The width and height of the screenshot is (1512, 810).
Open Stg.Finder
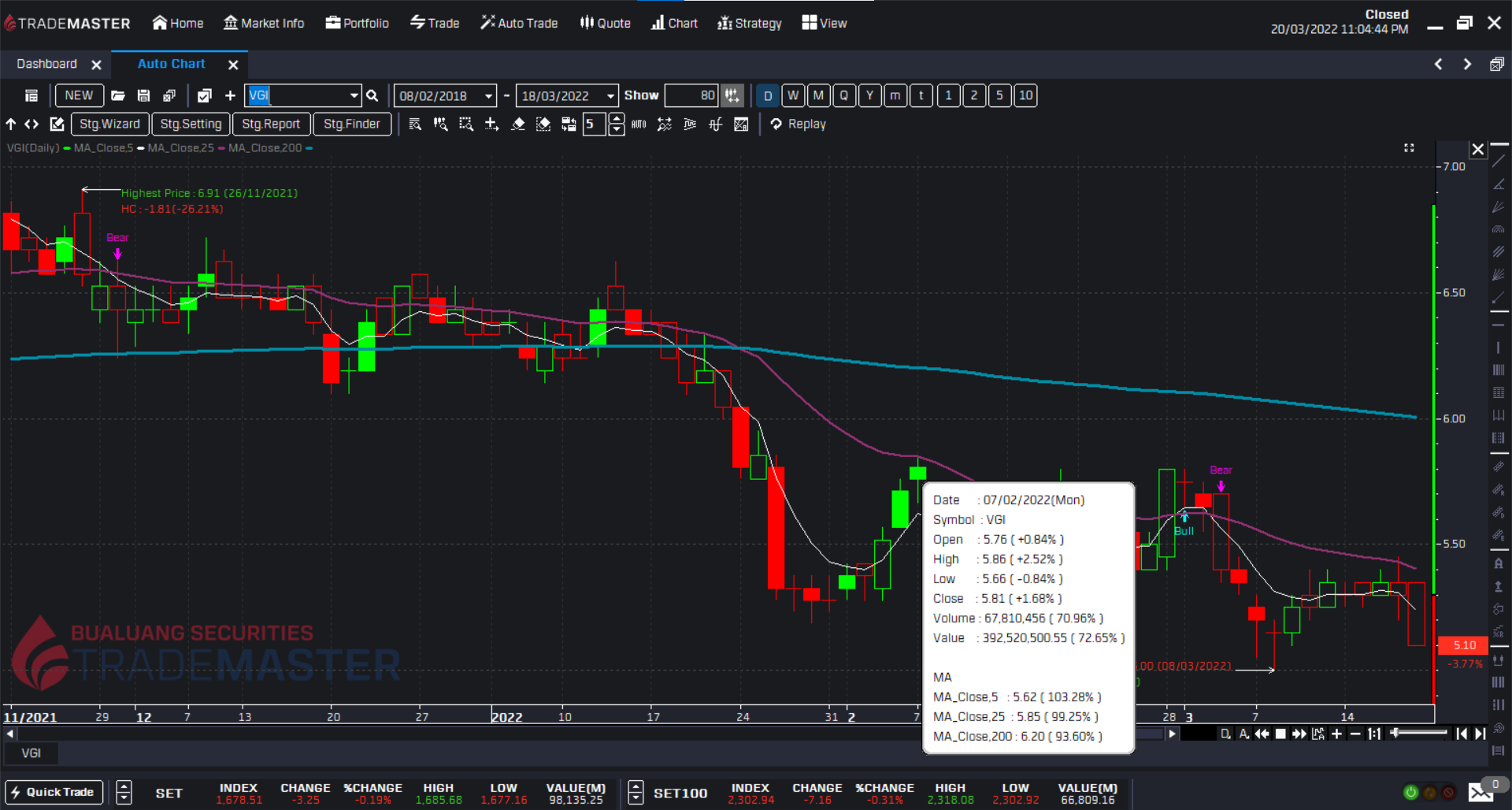pos(352,124)
